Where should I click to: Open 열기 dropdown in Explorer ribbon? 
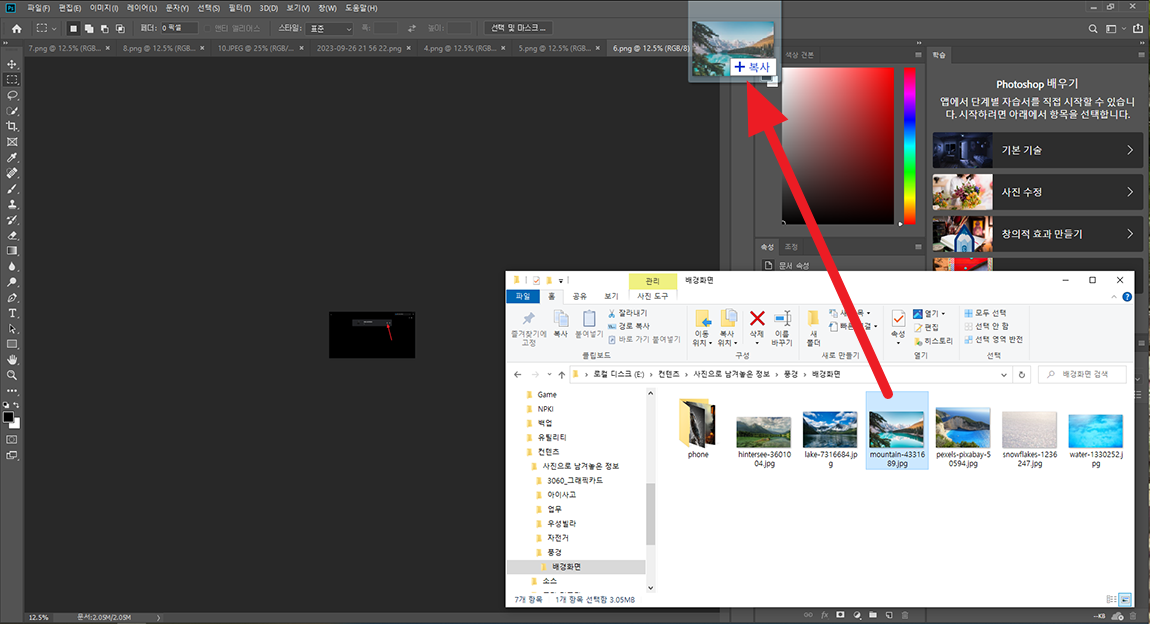[x=943, y=314]
